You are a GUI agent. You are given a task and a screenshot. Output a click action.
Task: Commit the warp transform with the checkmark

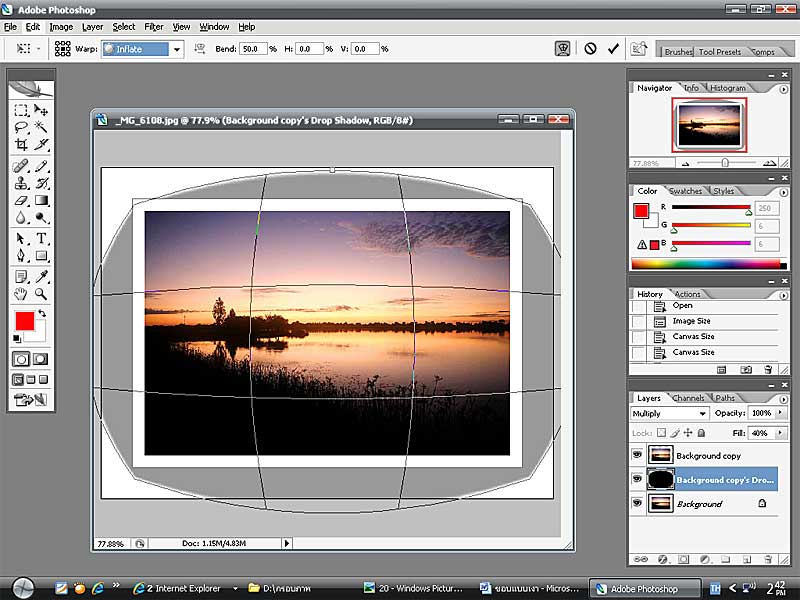pyautogui.click(x=613, y=48)
